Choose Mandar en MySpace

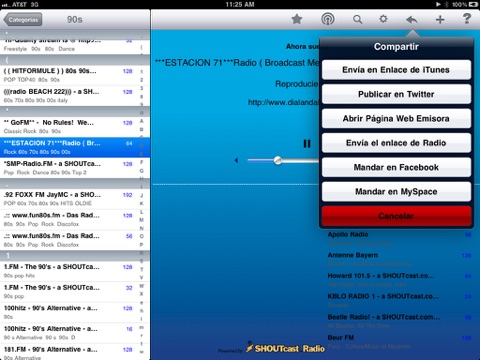[x=396, y=191]
